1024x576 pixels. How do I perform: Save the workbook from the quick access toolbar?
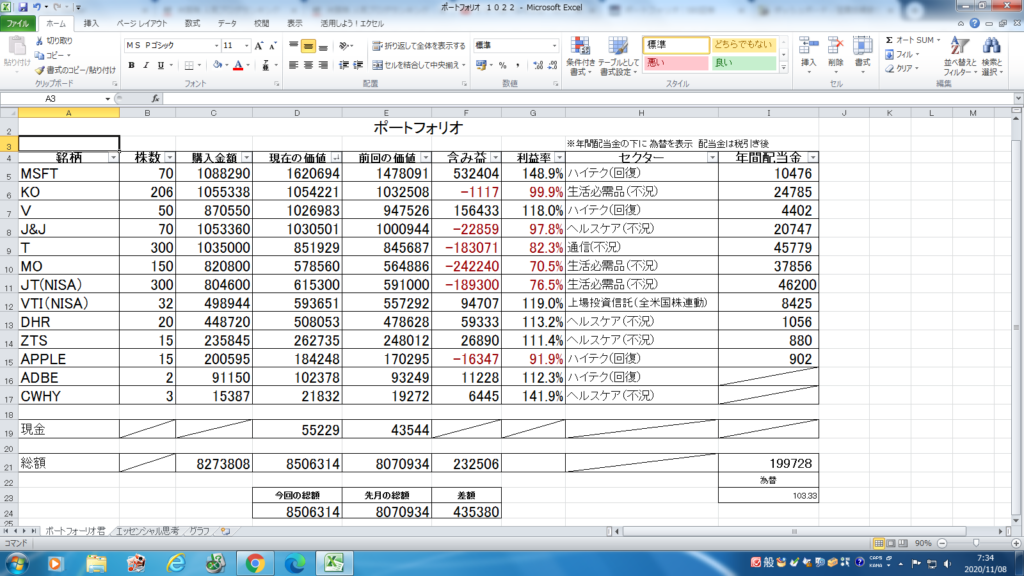(x=23, y=7)
